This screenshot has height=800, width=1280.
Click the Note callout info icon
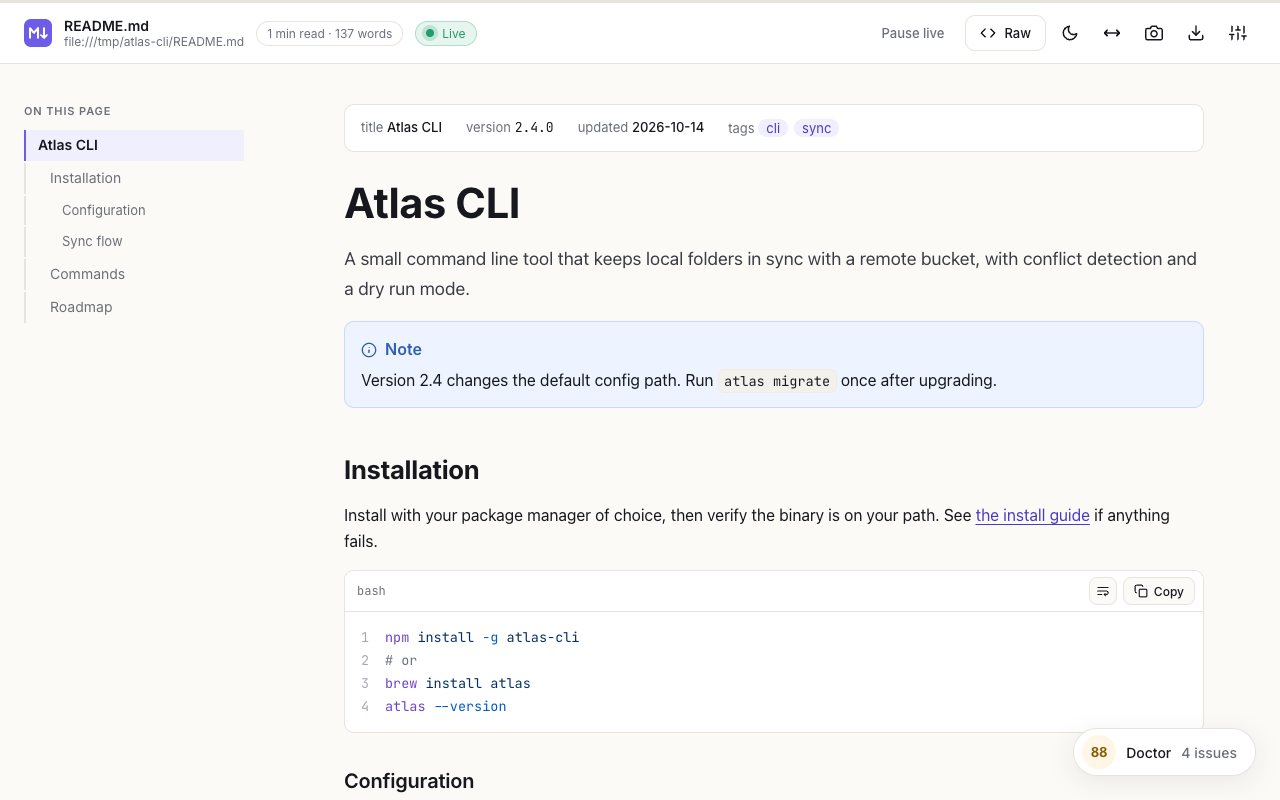(x=369, y=350)
